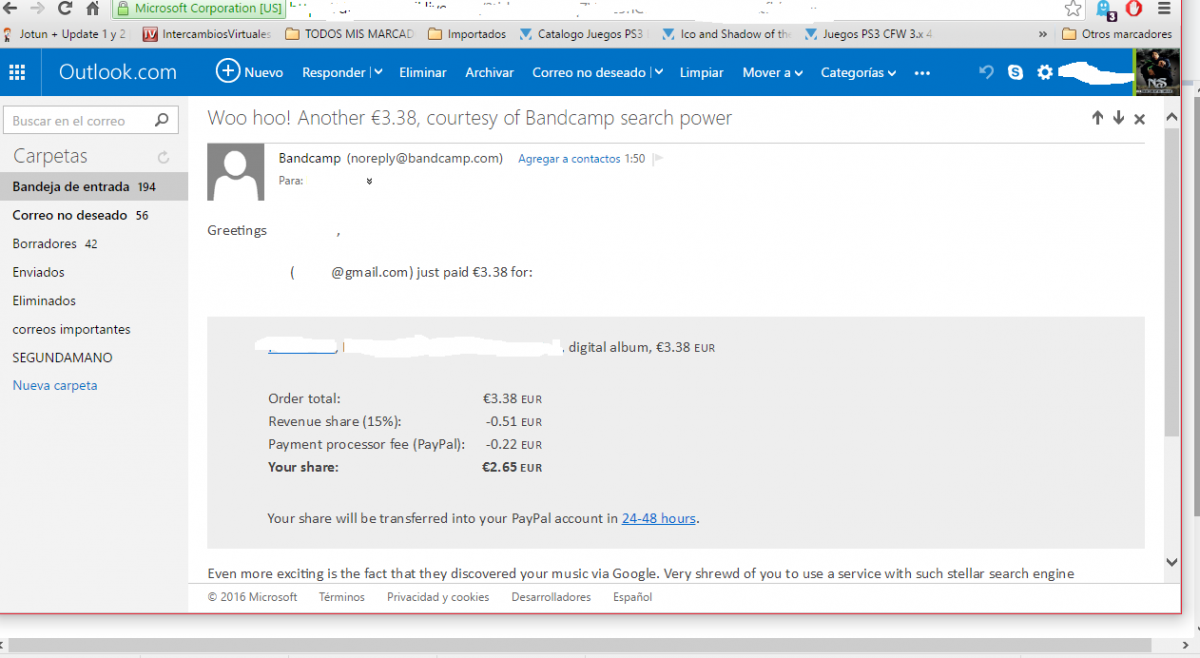Mark message as Correo no deseado
This screenshot has width=1200, height=658.
589,73
